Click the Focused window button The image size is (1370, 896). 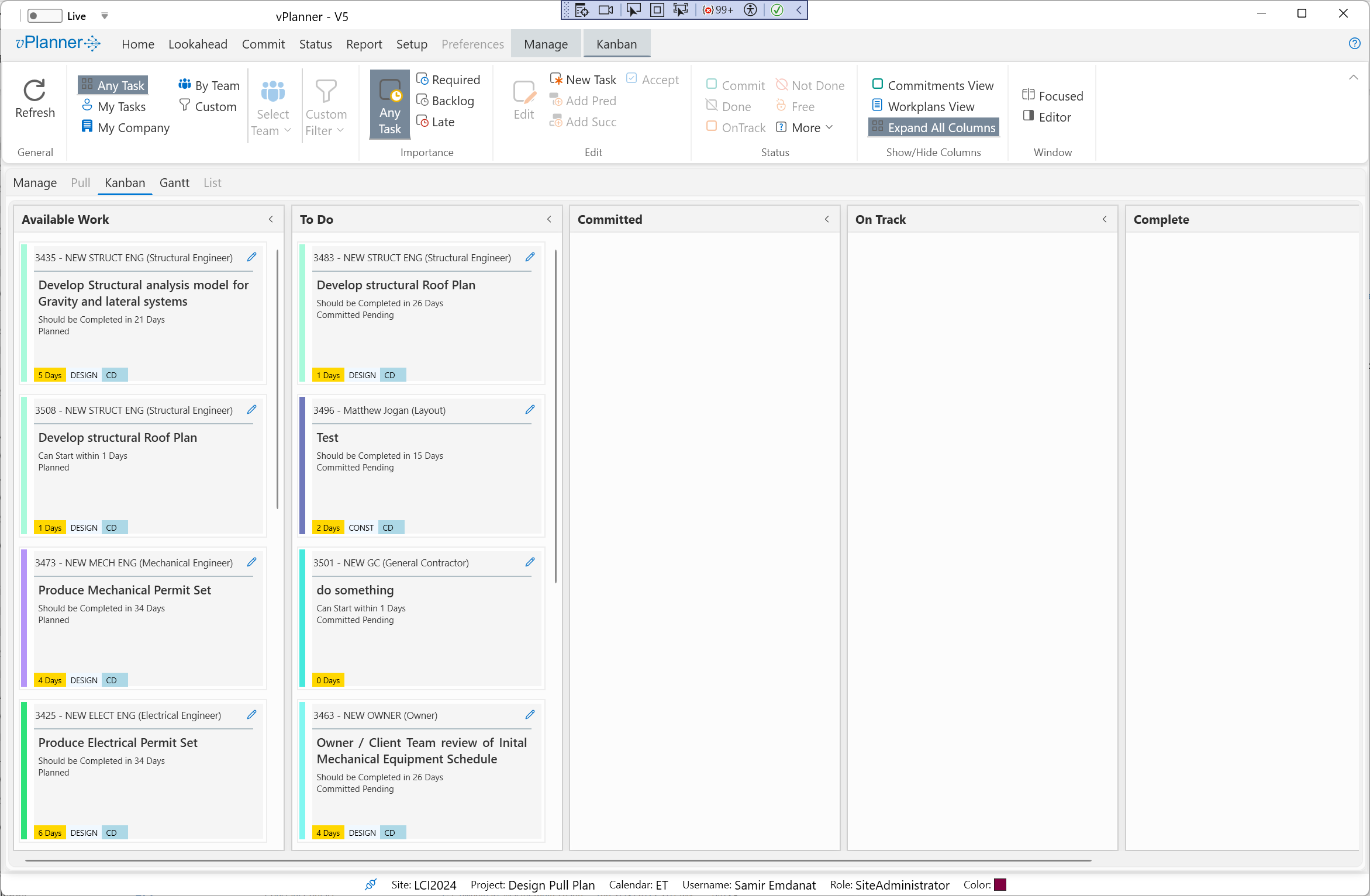(1052, 96)
